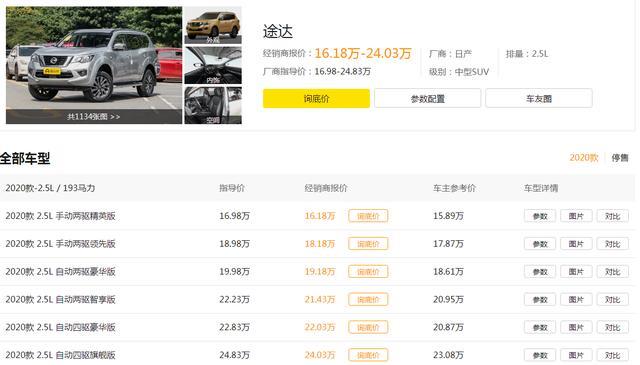Click owner reference price 23.08万
The width and height of the screenshot is (640, 365).
(448, 354)
